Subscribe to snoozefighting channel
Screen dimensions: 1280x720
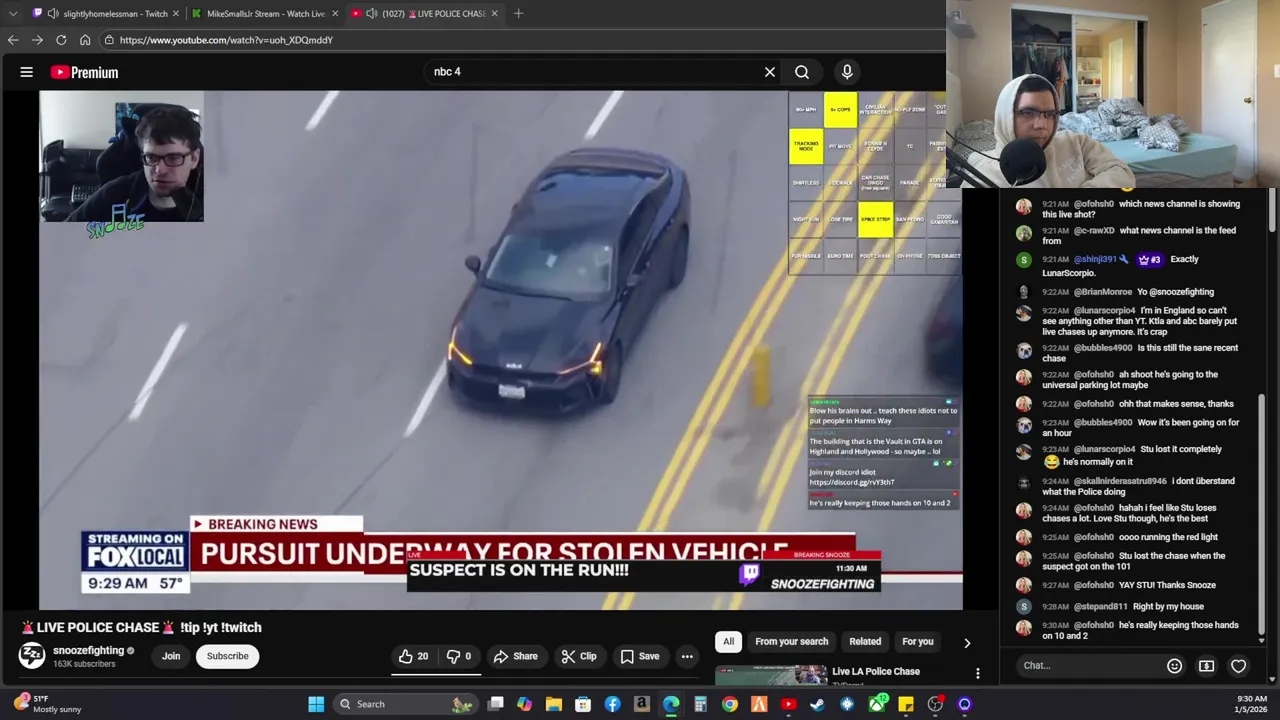227,656
